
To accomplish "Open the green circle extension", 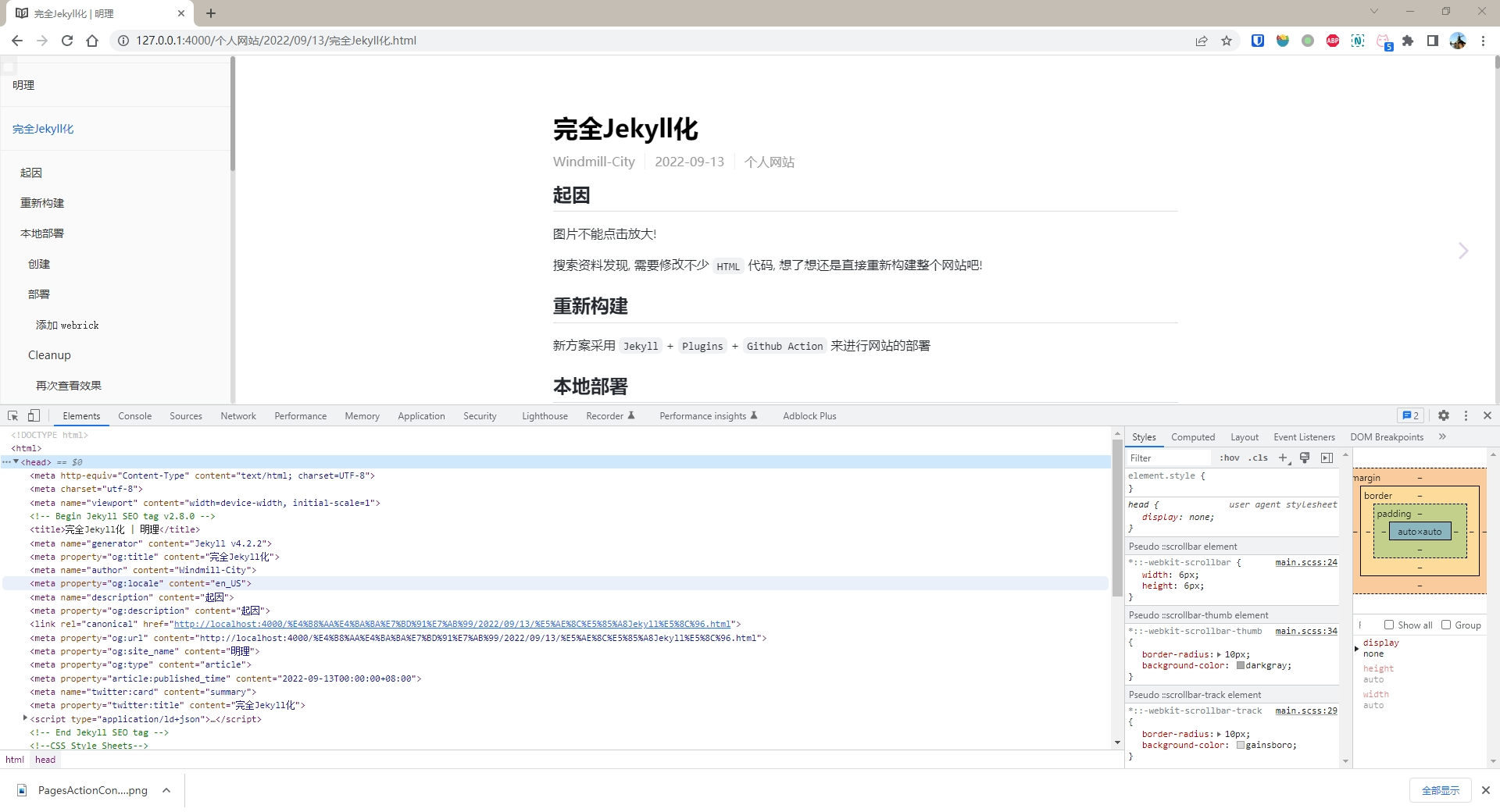I will 1308,41.
